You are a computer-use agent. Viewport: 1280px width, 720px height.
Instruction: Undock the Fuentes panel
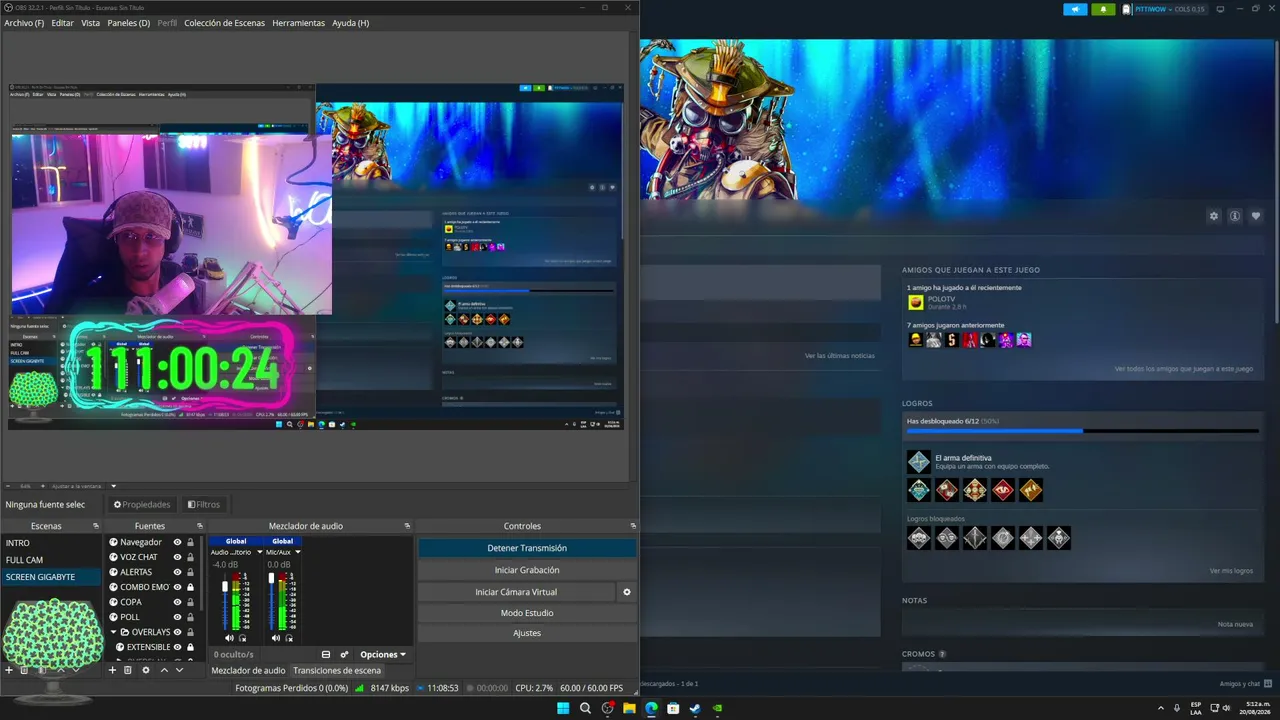coord(200,526)
